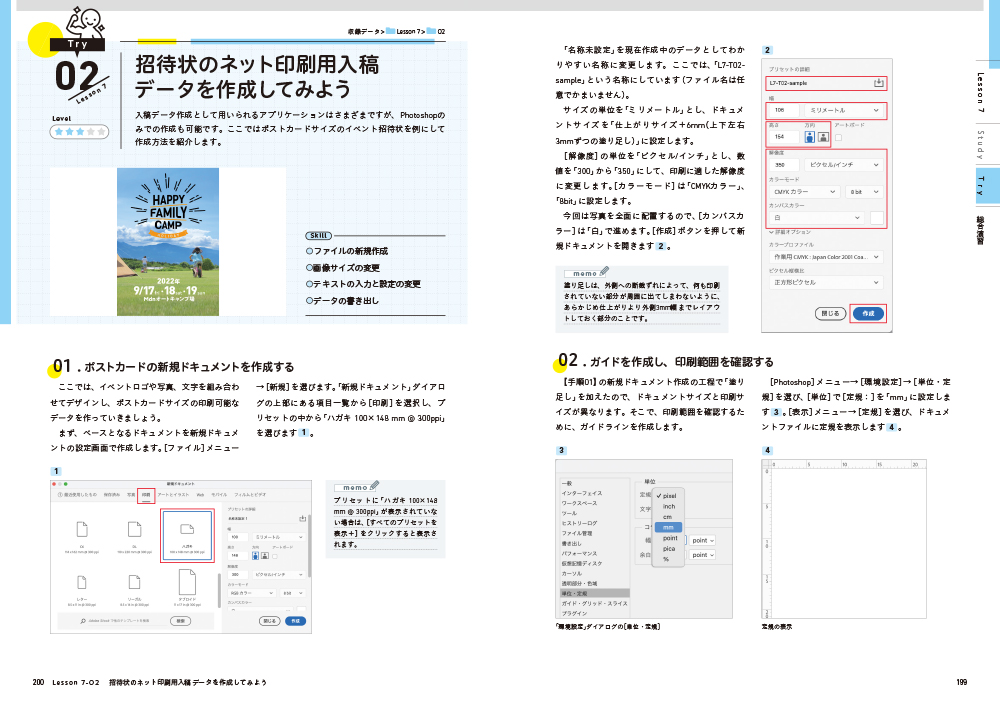Switch to 印刷 tab in New Document

[x=146, y=494]
